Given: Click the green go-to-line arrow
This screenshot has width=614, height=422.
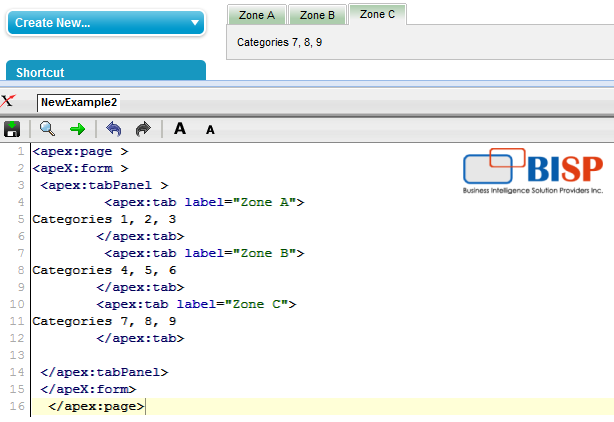Looking at the screenshot, I should click(77, 129).
